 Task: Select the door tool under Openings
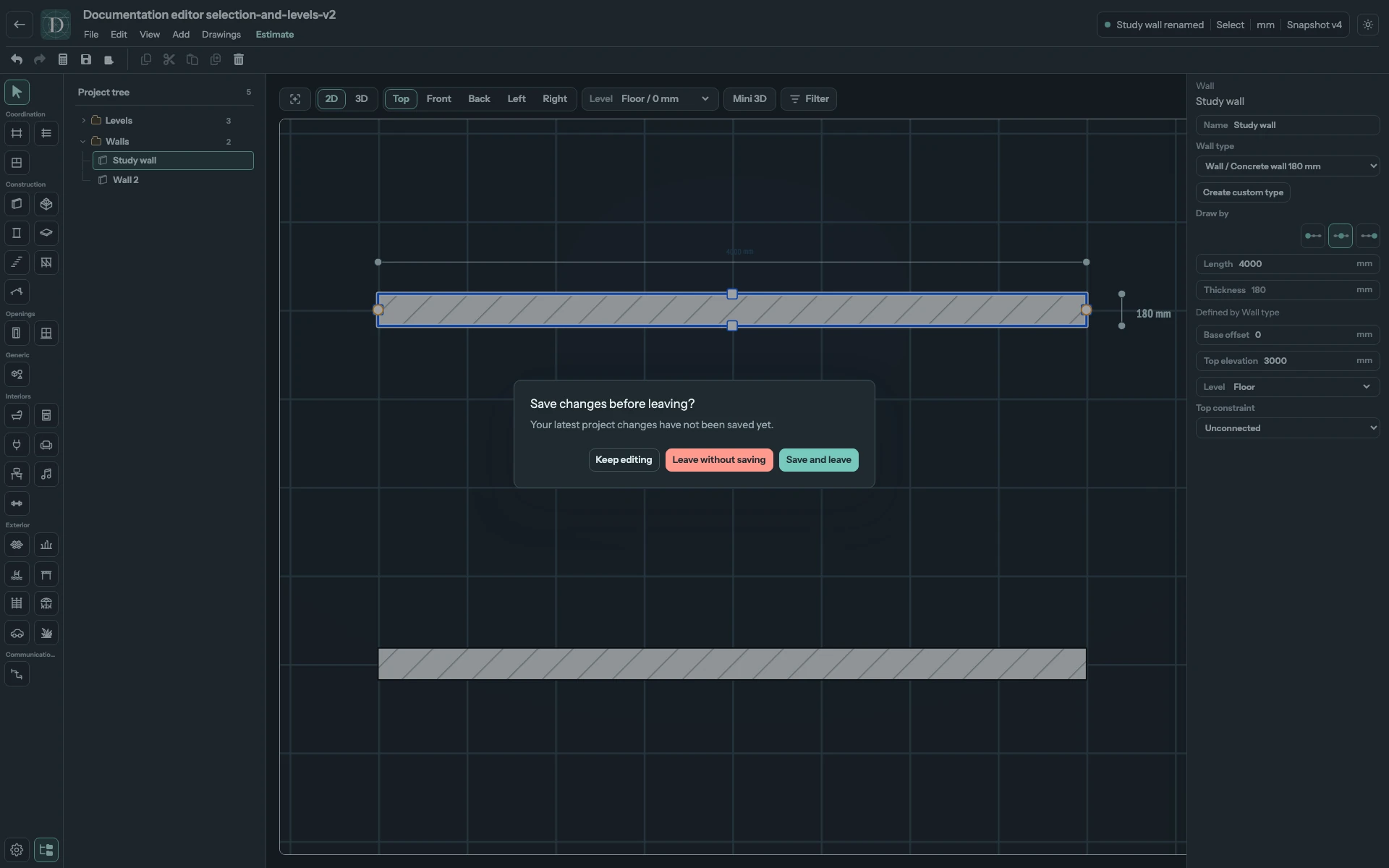click(17, 333)
